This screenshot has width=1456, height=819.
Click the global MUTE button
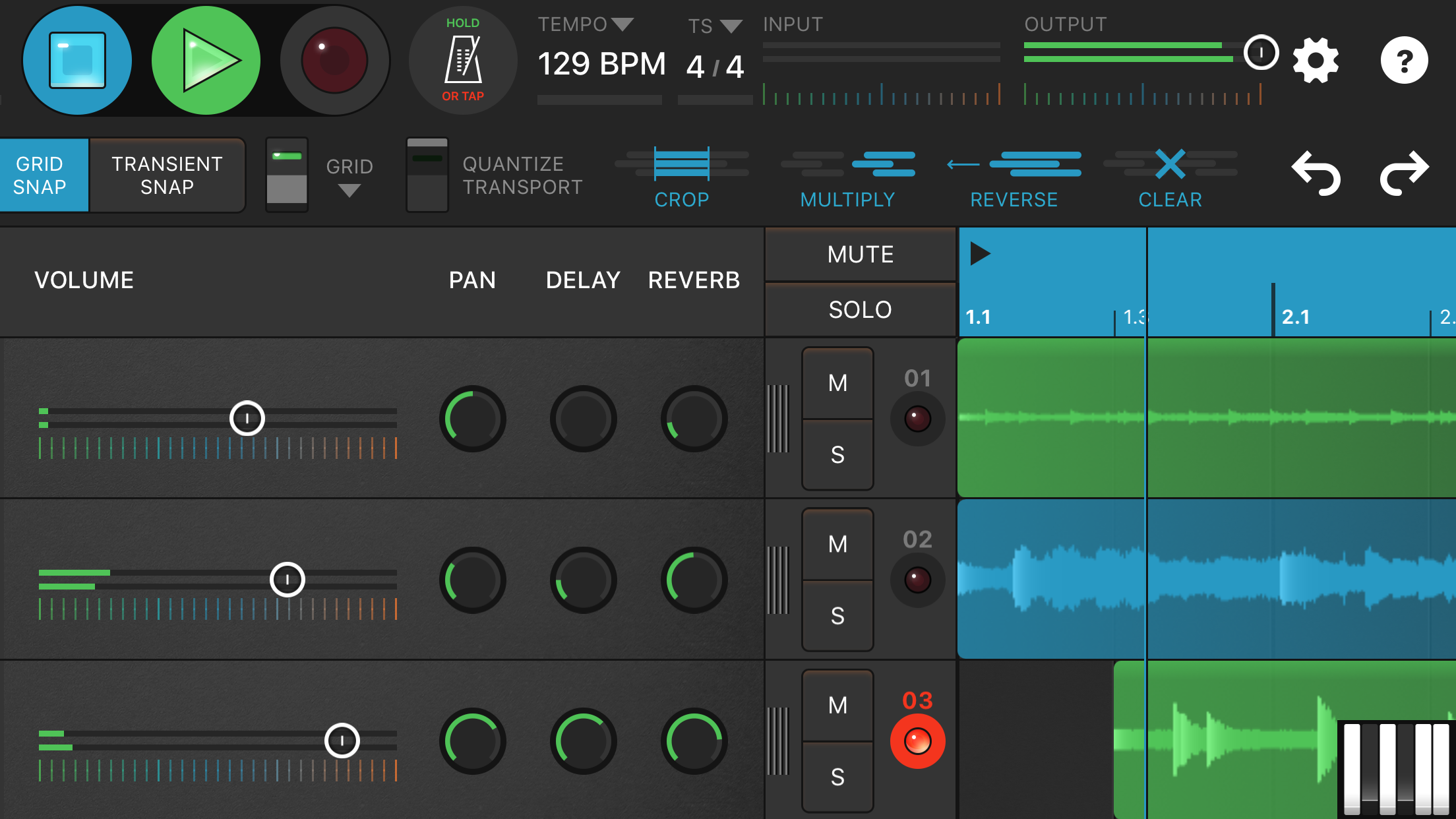tap(860, 255)
